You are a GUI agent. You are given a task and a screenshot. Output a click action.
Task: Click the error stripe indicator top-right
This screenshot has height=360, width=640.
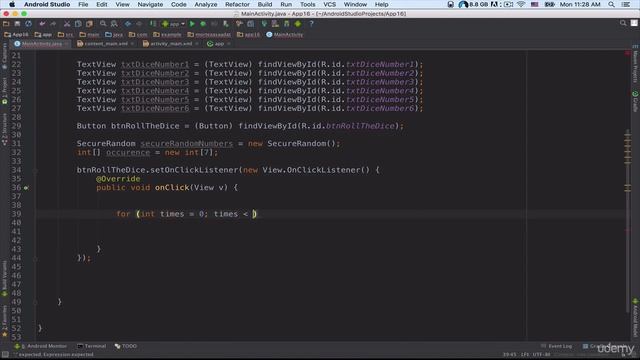coord(627,53)
